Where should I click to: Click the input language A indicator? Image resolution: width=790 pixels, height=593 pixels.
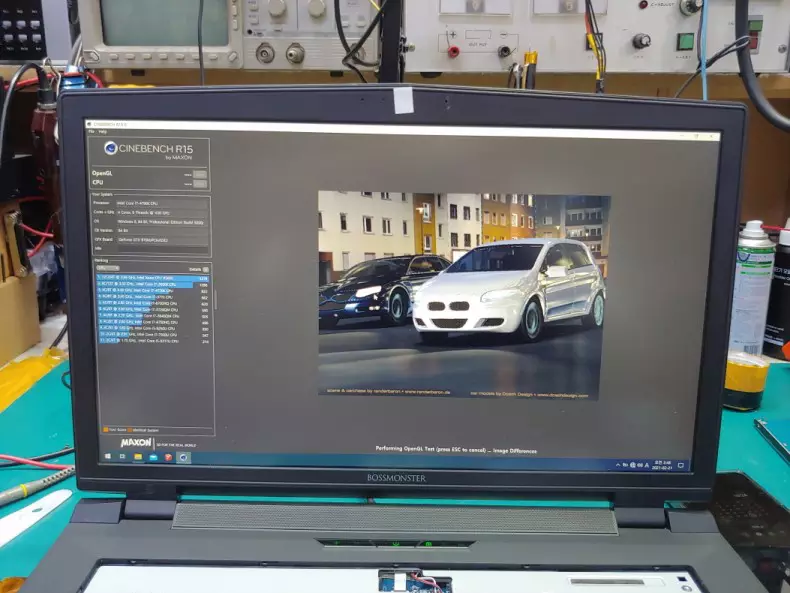click(x=646, y=465)
